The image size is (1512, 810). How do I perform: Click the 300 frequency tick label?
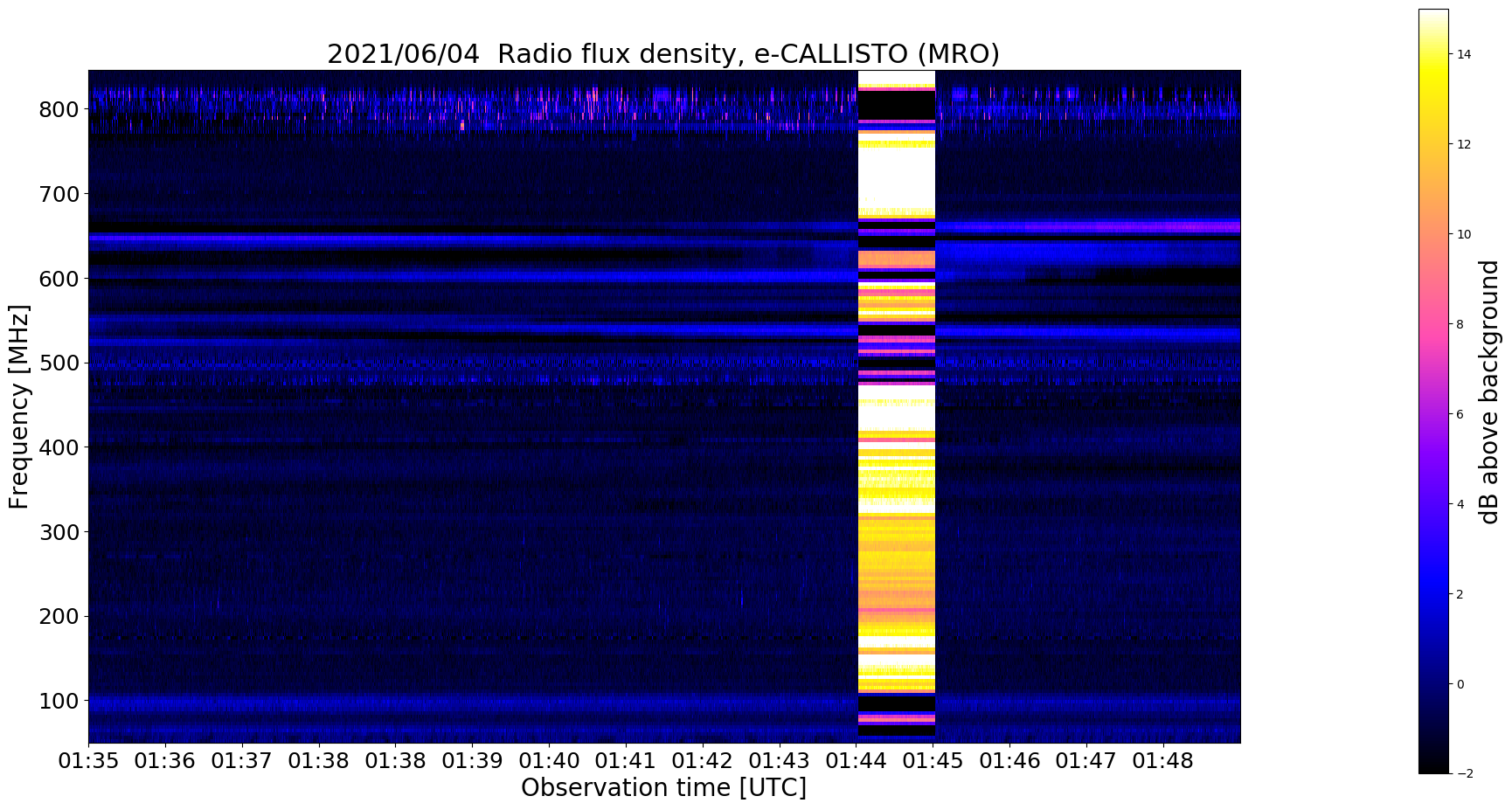pos(59,532)
